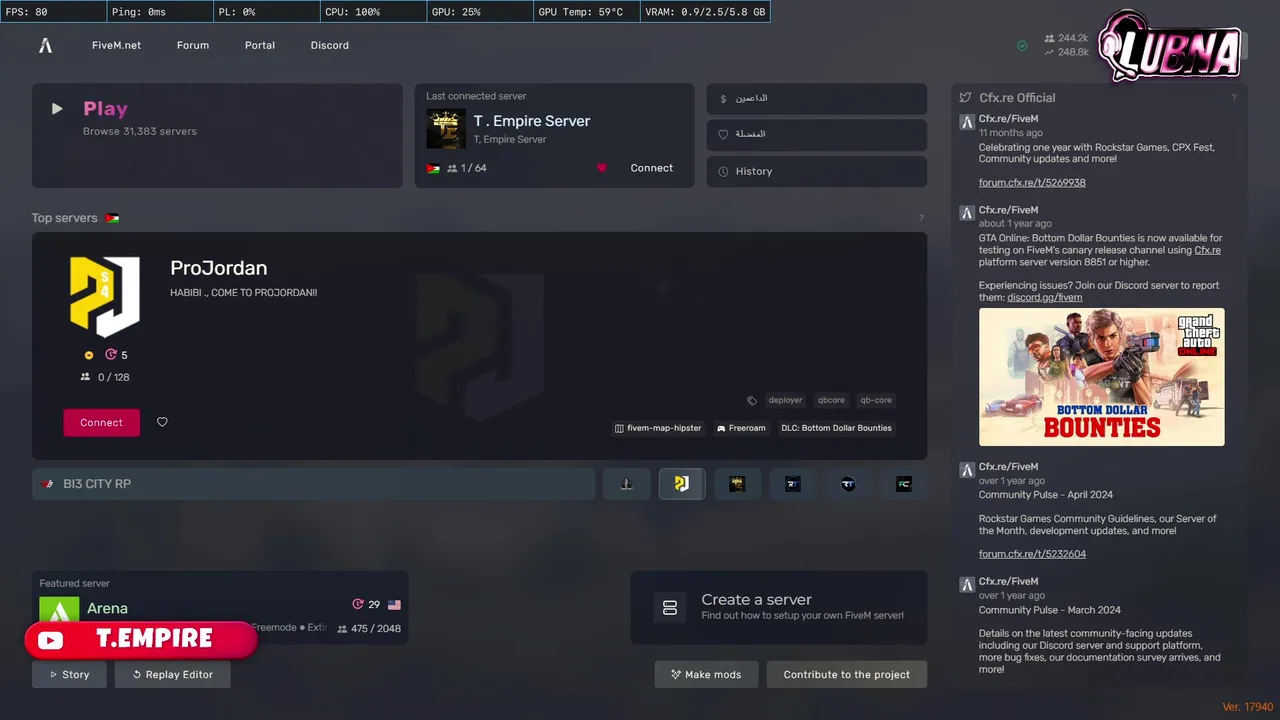Open link forum.cfx.re/t/5269938
This screenshot has width=1280, height=720.
point(1032,183)
